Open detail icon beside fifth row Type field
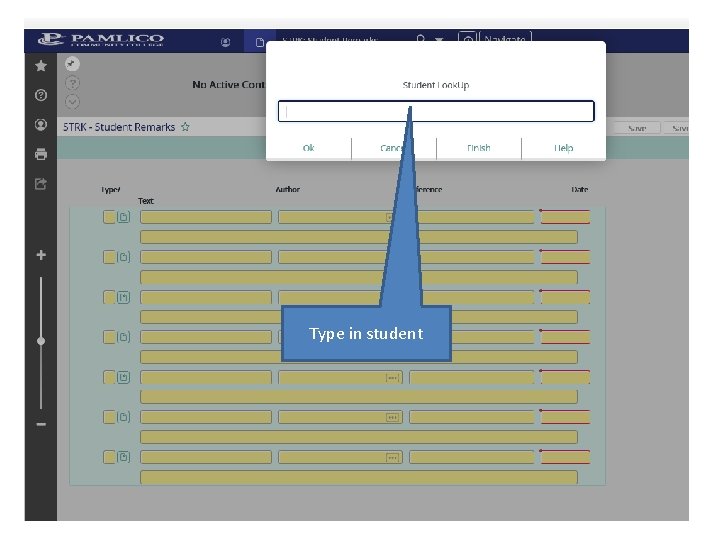The width and height of the screenshot is (720, 540). click(x=124, y=377)
